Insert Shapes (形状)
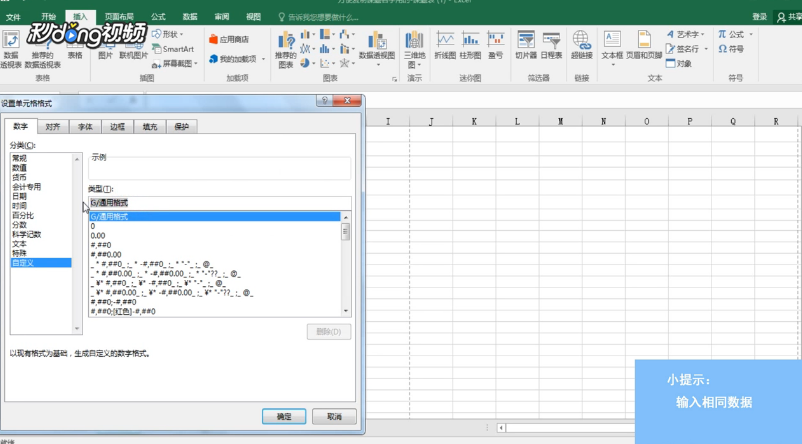 click(167, 34)
